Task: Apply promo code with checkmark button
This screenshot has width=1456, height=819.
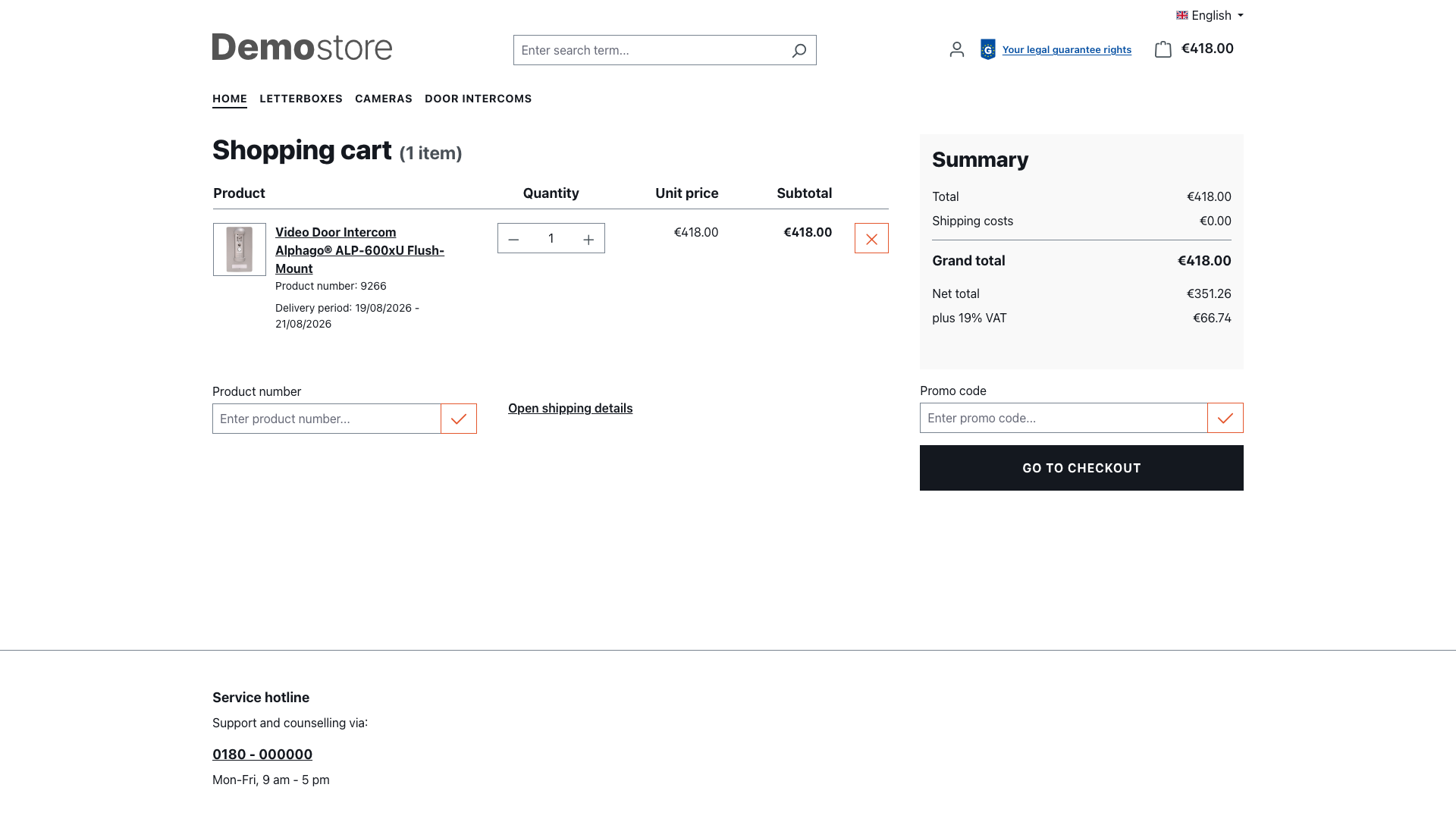Action: 1225,418
